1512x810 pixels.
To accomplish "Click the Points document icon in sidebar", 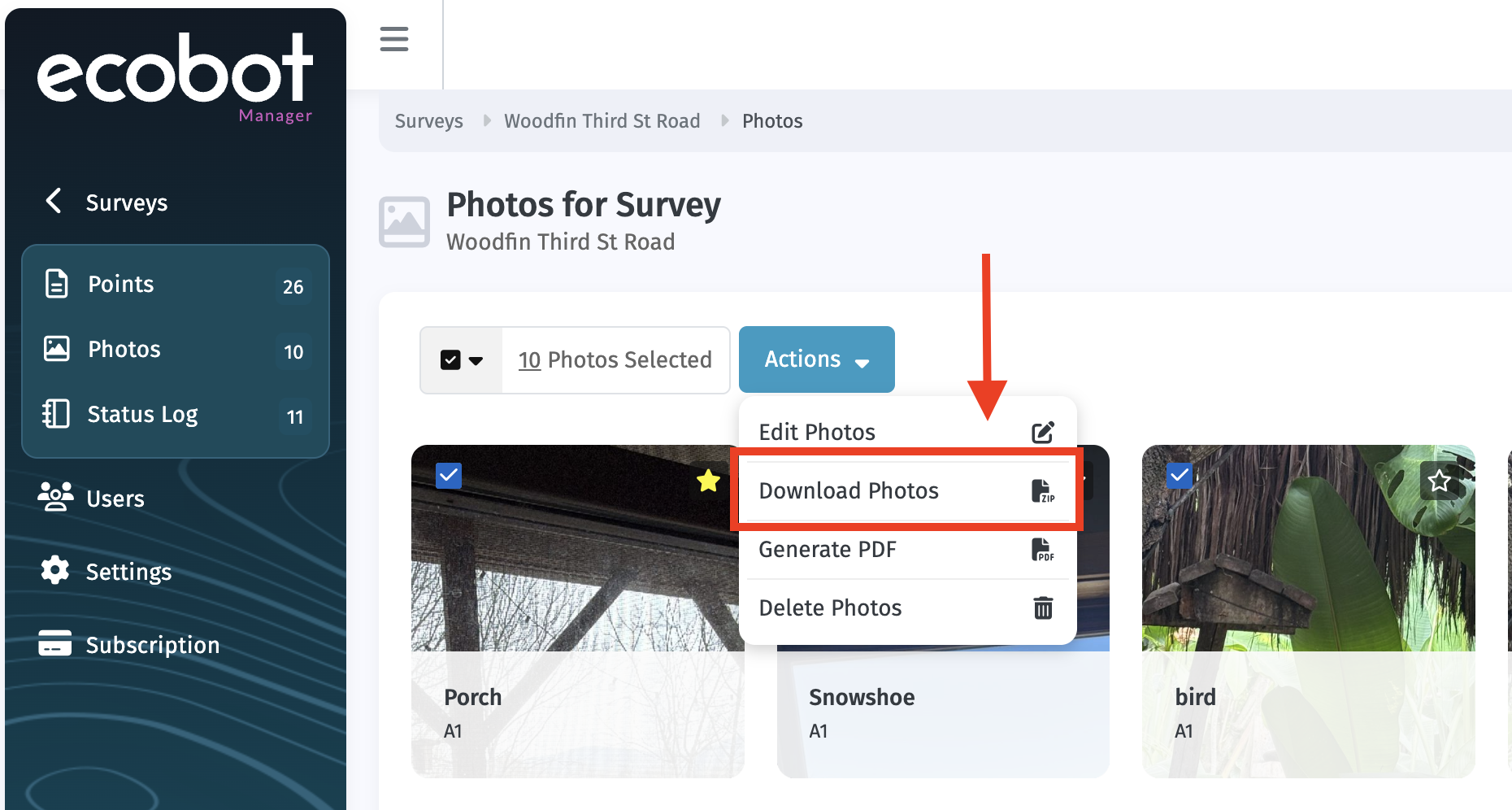I will (x=57, y=284).
